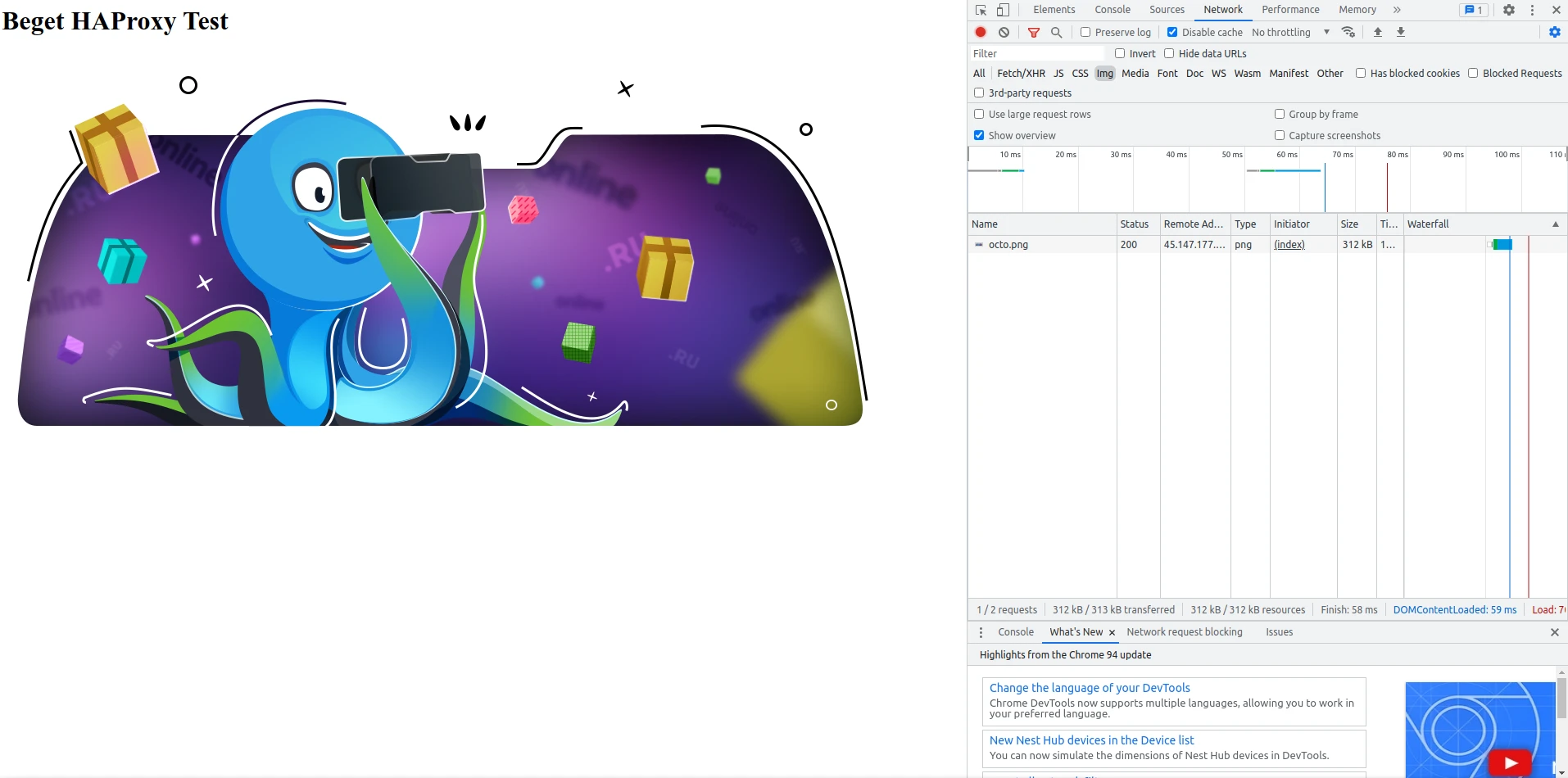Open network conditions icon
1568x778 pixels.
coord(1348,32)
